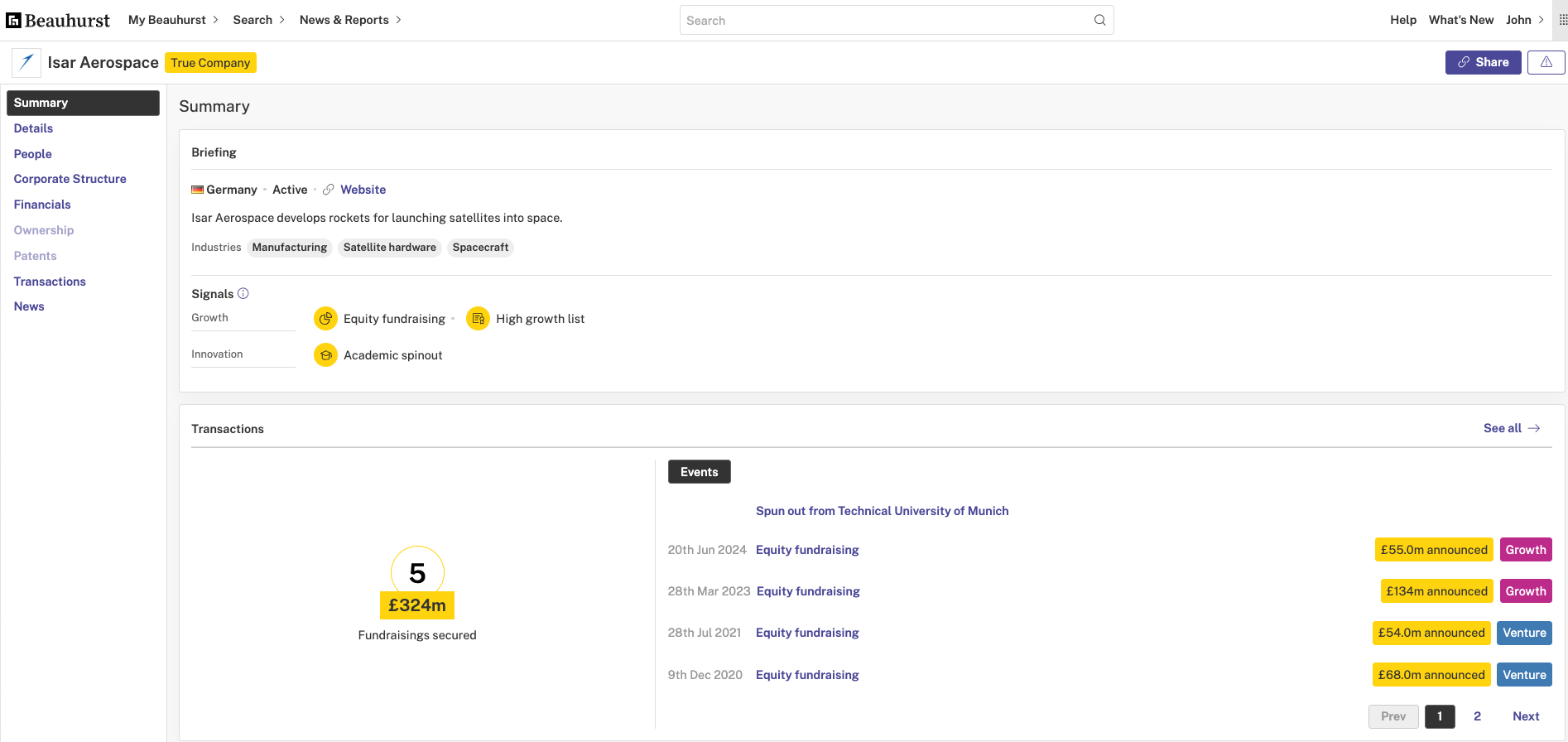Open the 20th Jun 2024 Equity fundraising
The image size is (1568, 742).
pos(807,550)
